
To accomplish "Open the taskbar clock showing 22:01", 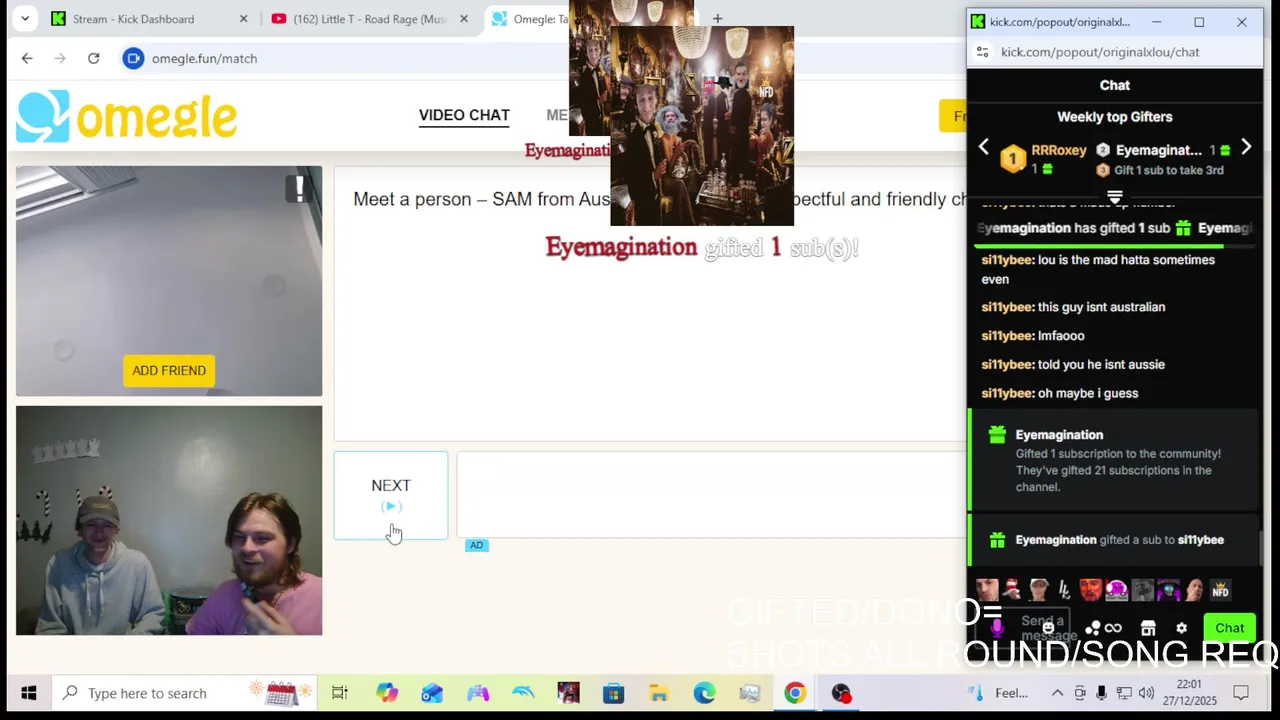I will tap(1190, 693).
